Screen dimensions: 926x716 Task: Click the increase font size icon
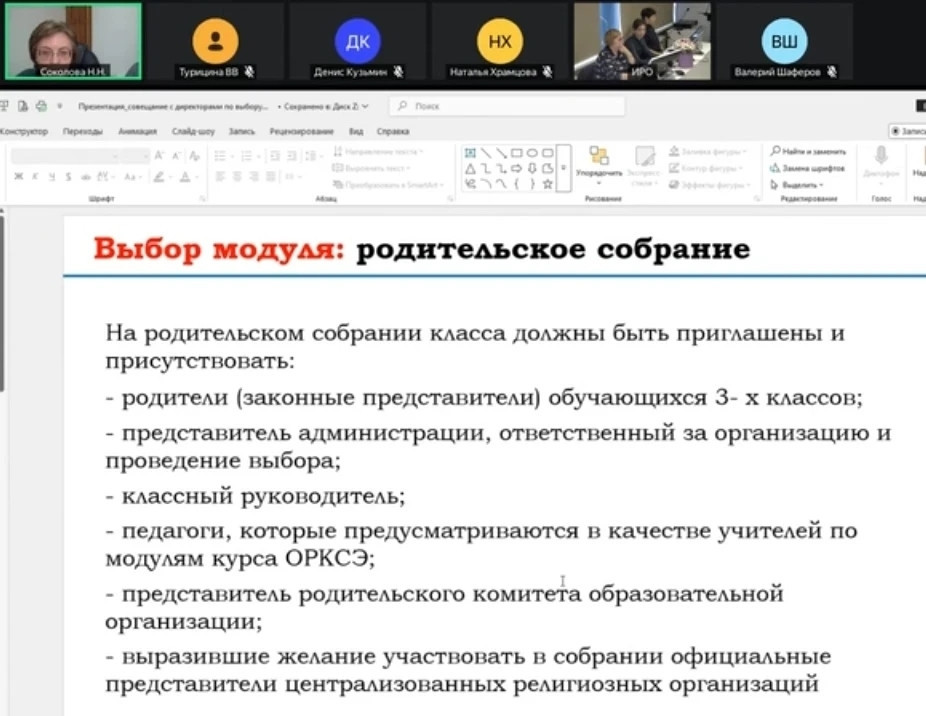coord(159,156)
